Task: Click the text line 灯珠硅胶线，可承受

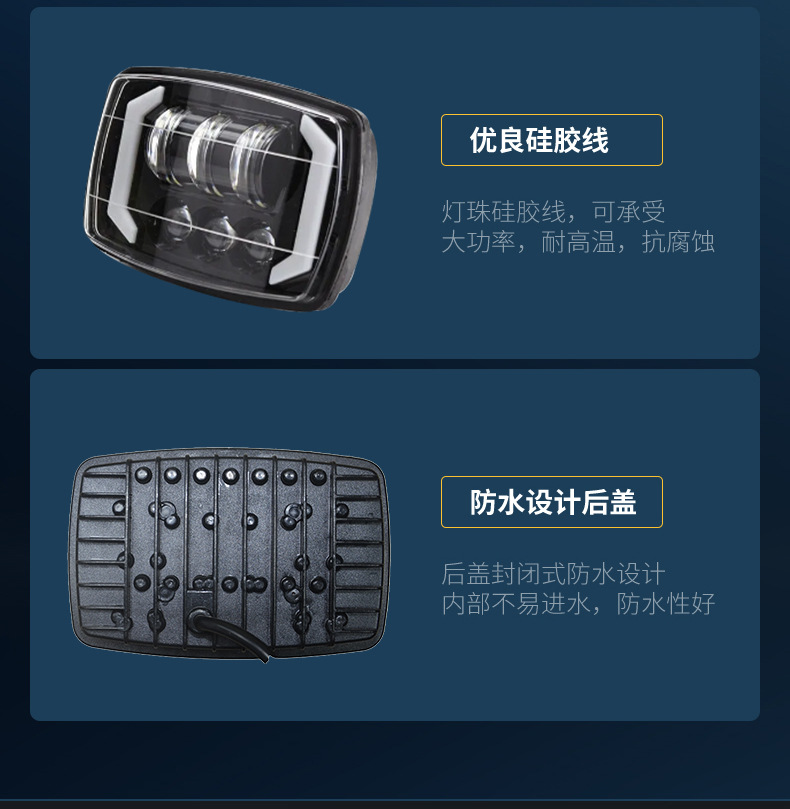Action: [553, 212]
